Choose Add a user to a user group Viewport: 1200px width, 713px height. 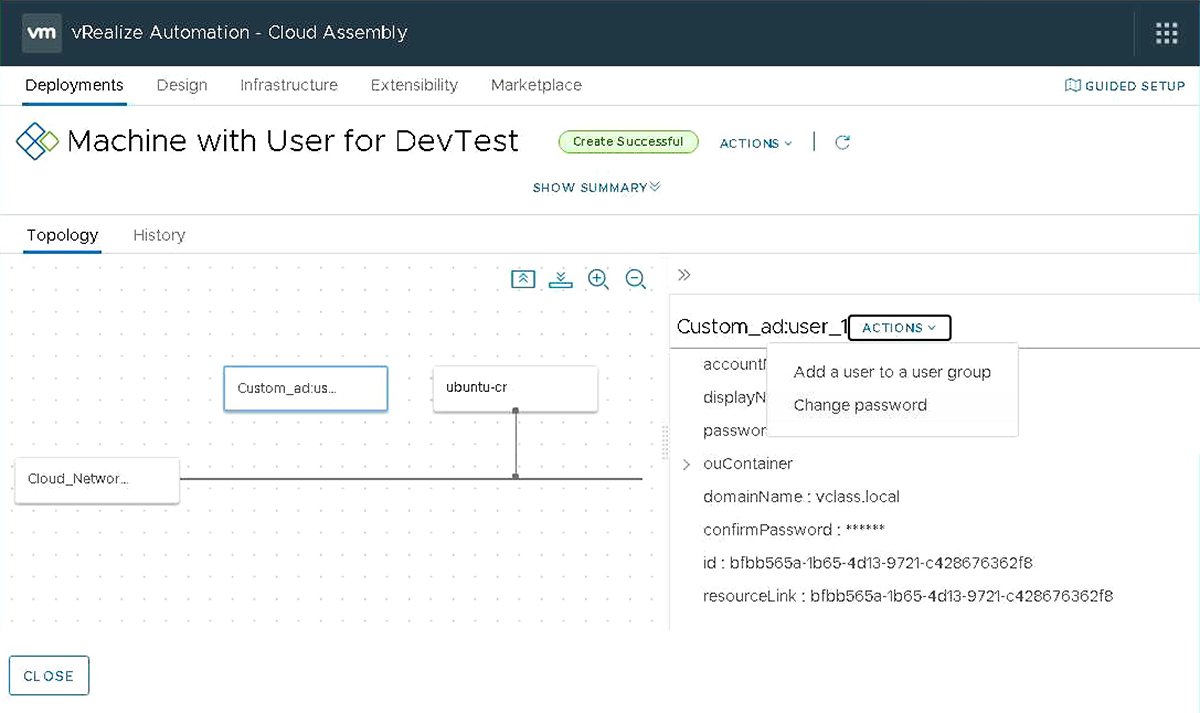point(891,371)
